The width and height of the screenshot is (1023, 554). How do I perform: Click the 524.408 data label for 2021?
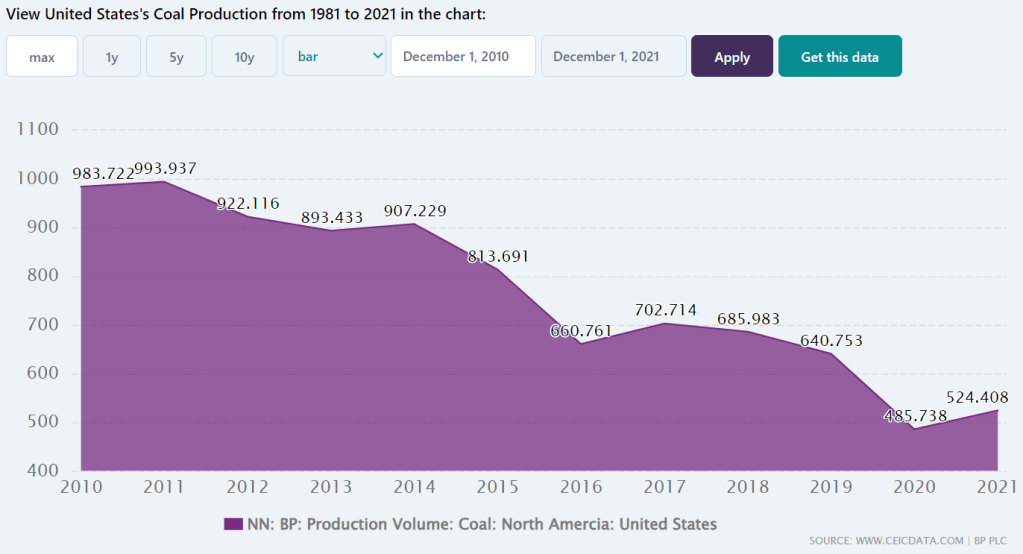click(x=976, y=397)
